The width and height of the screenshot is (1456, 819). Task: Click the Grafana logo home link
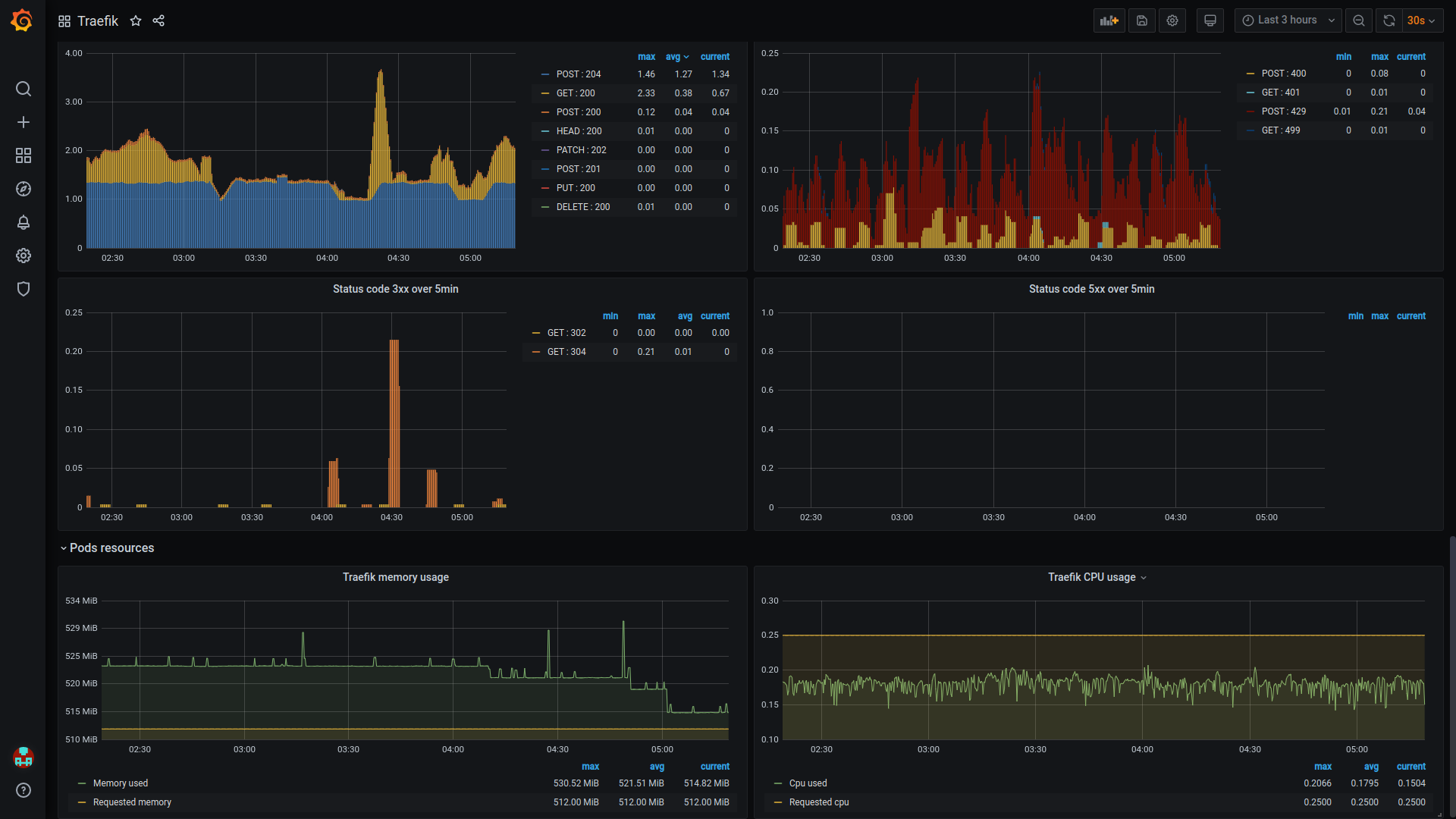click(22, 20)
